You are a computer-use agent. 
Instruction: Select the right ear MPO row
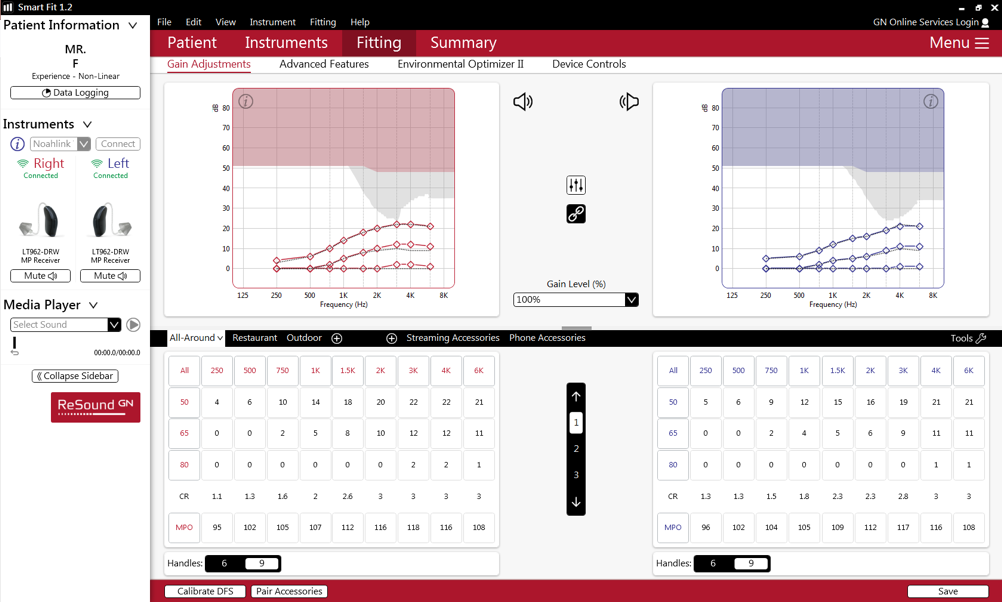point(184,527)
